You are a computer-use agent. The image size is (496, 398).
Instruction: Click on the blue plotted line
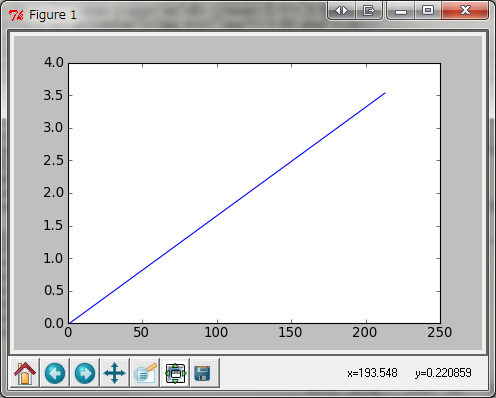click(x=227, y=208)
